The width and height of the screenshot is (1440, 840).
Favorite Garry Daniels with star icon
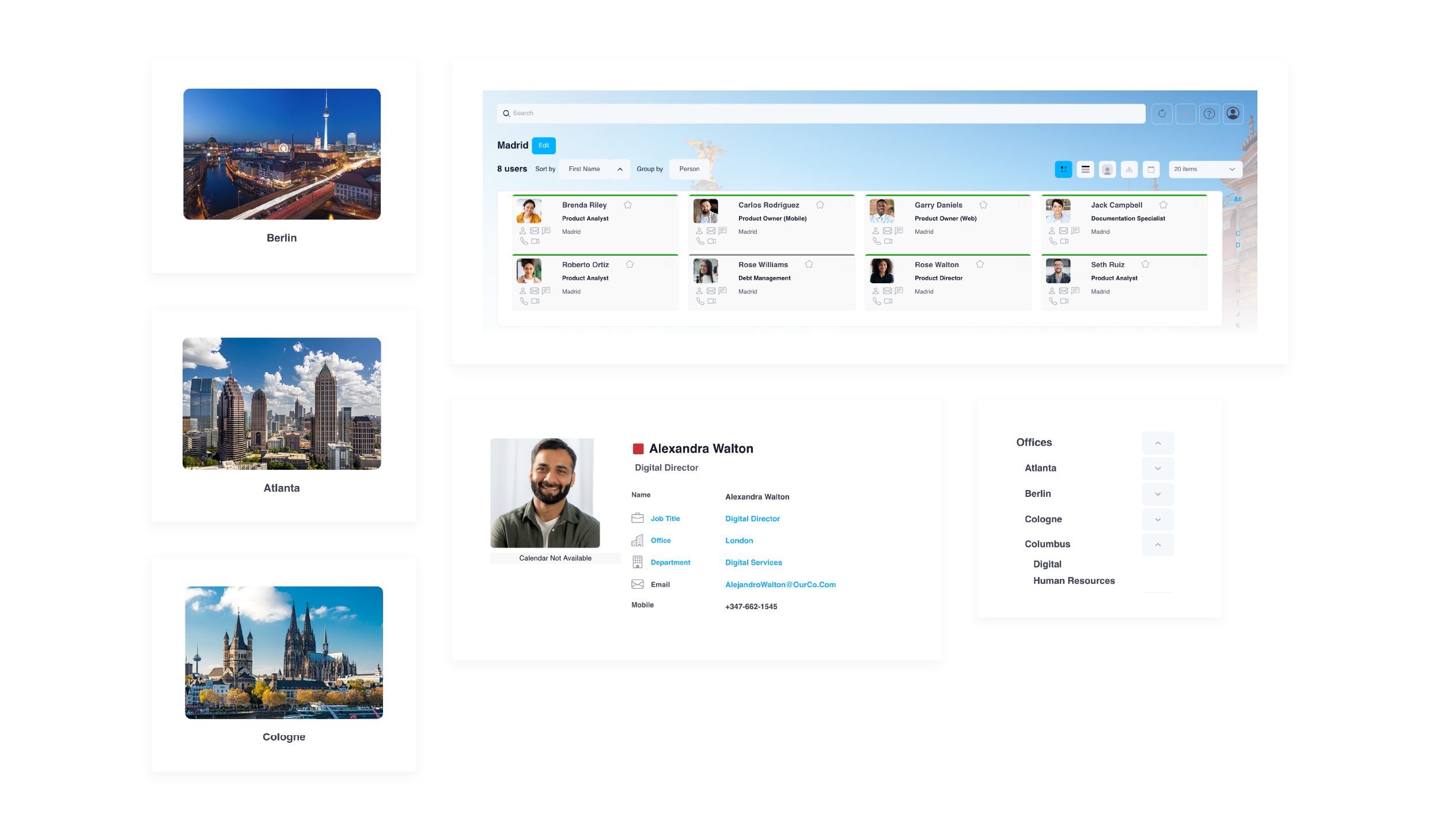tap(983, 205)
